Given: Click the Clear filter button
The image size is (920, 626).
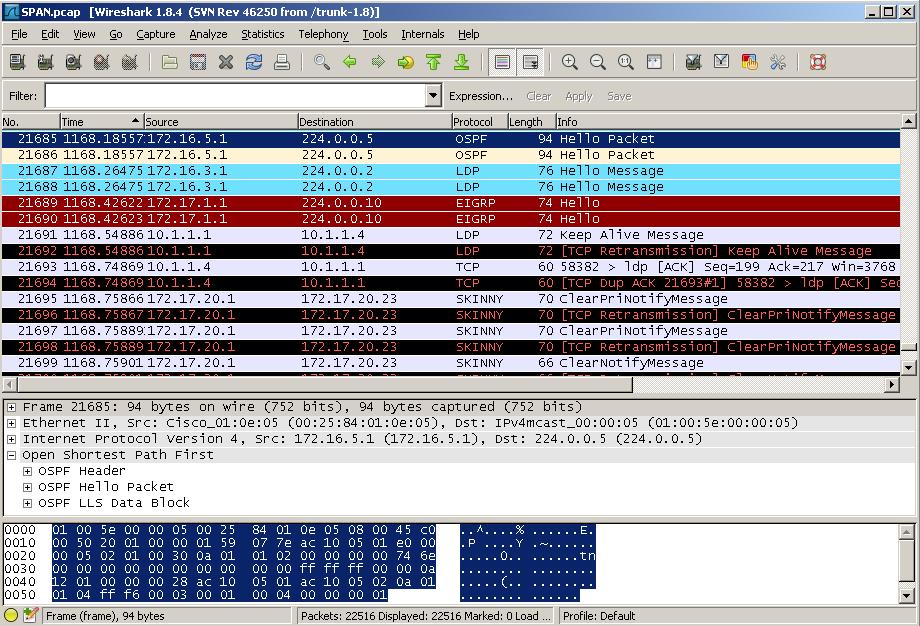Looking at the screenshot, I should tap(539, 96).
